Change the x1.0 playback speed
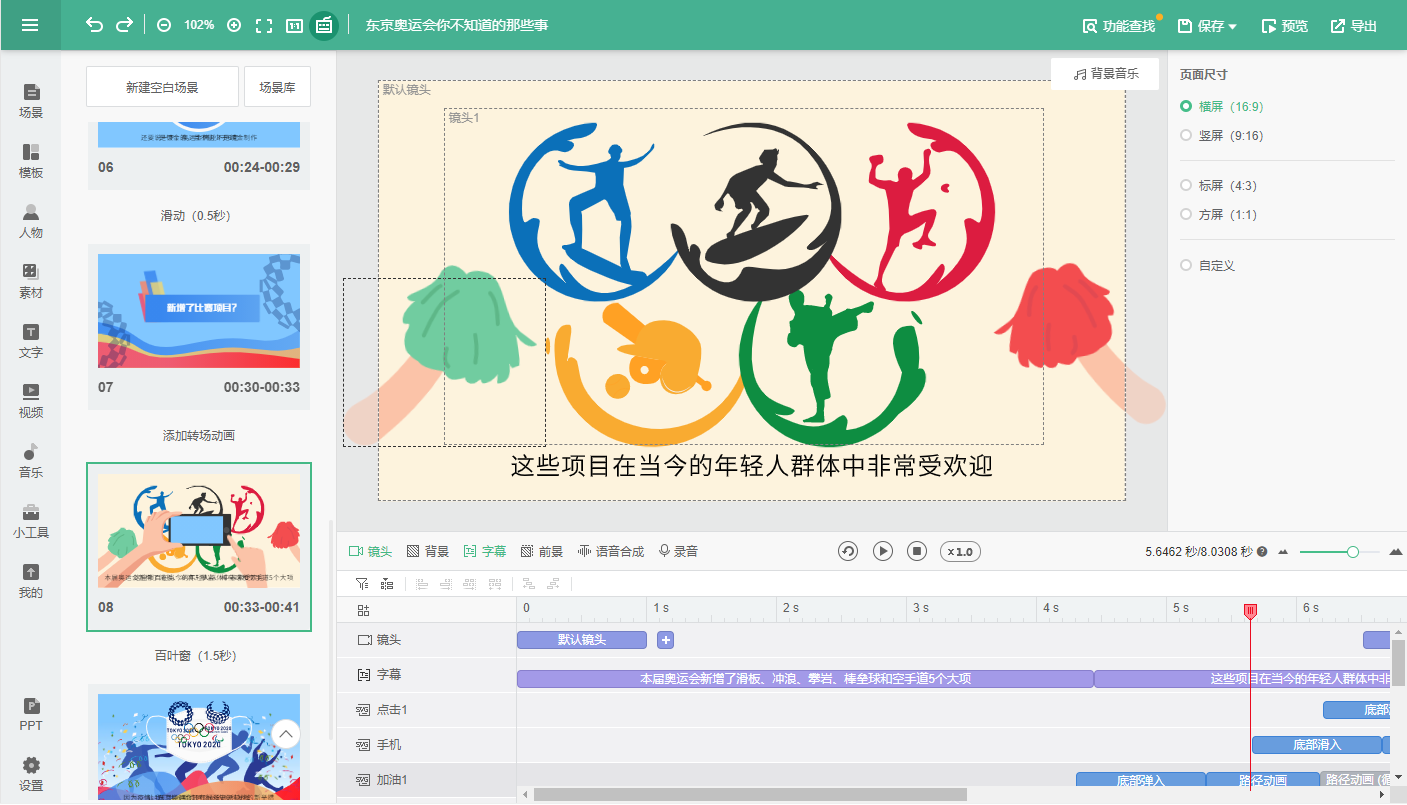Screen dimensions: 1407x805 click(959, 551)
